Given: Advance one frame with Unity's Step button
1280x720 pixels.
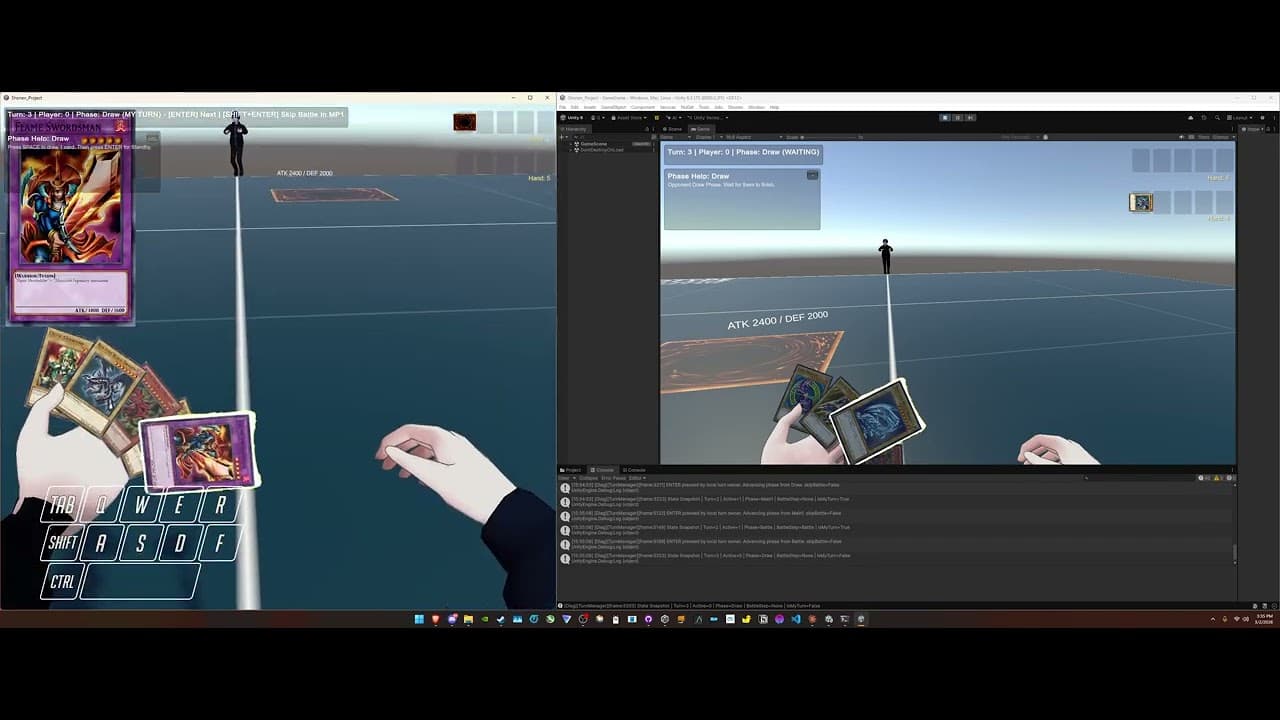Looking at the screenshot, I should pyautogui.click(x=969, y=117).
